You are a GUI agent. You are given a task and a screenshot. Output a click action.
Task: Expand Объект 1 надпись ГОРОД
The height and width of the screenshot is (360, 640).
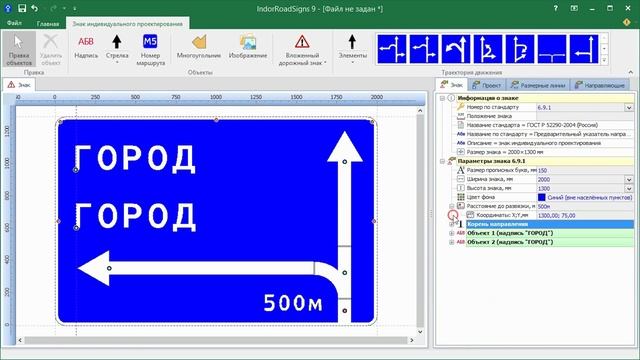[x=452, y=233]
